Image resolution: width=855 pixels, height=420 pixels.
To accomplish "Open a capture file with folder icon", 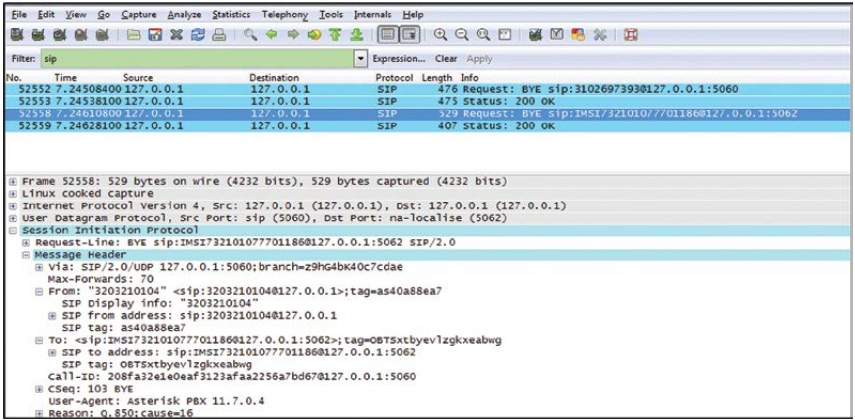I will [x=132, y=35].
